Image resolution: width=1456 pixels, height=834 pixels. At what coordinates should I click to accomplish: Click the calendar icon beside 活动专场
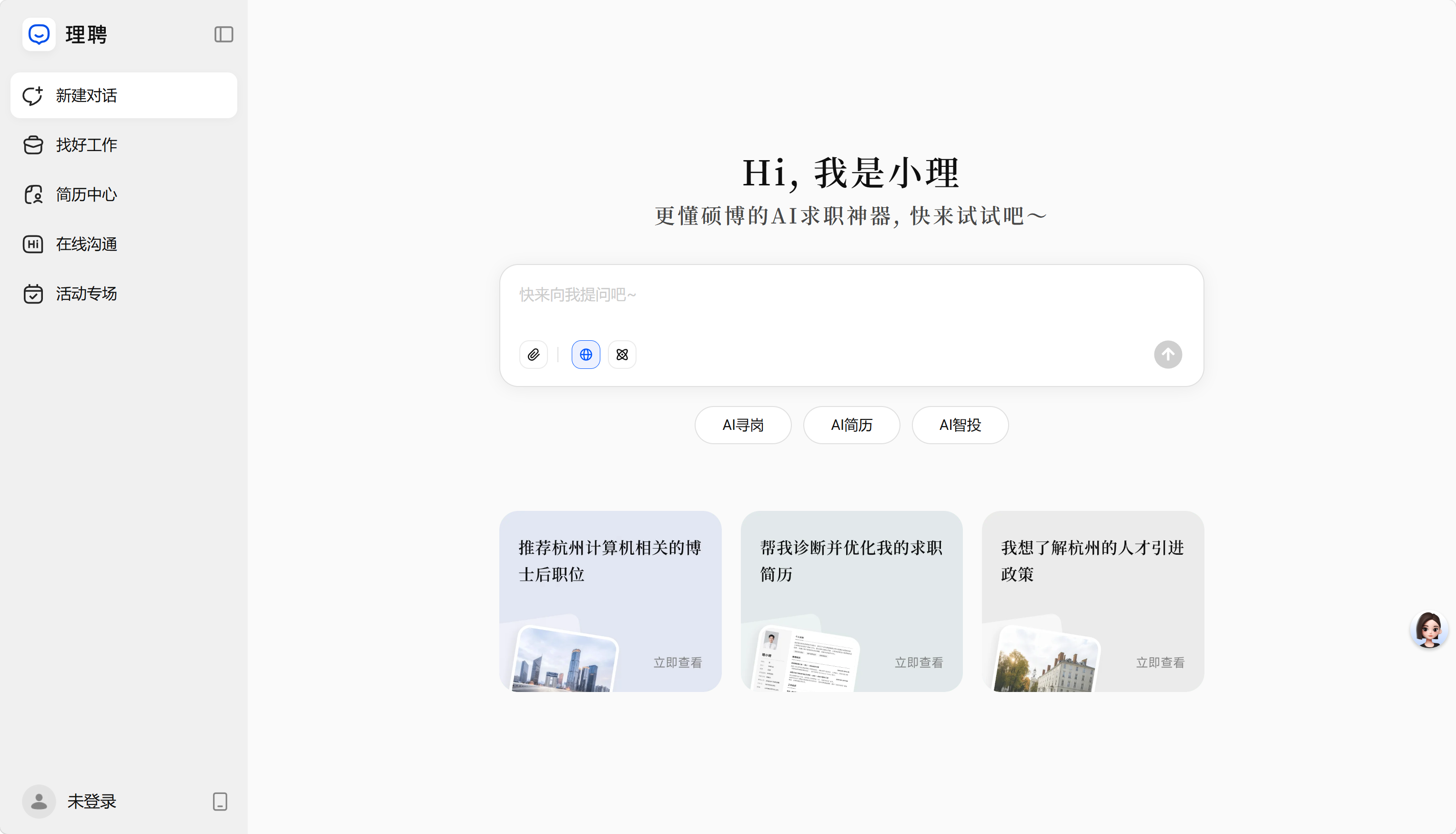[x=33, y=294]
